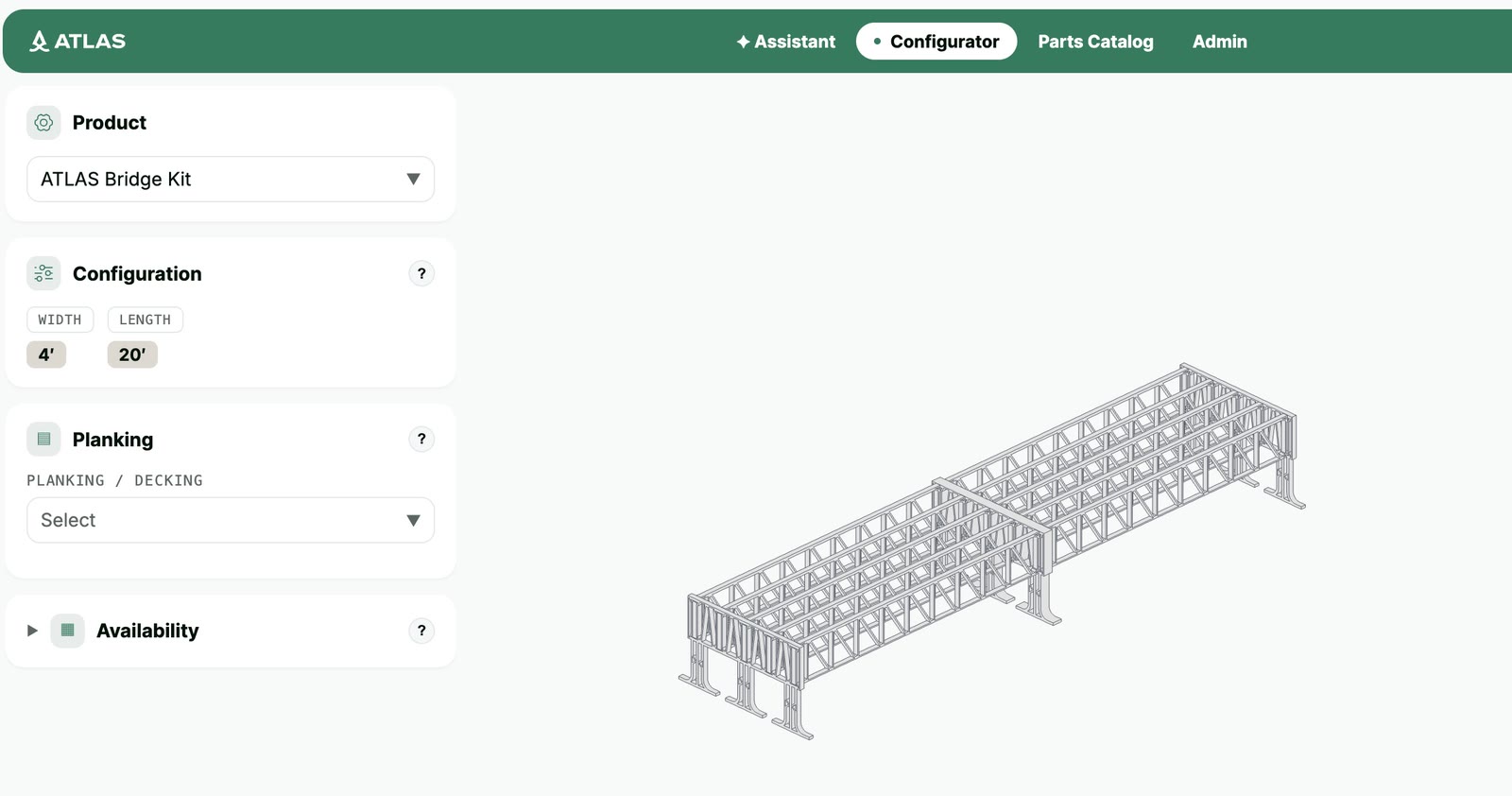Select the WIDTH label chip
Viewport: 1512px width, 796px height.
pos(60,320)
